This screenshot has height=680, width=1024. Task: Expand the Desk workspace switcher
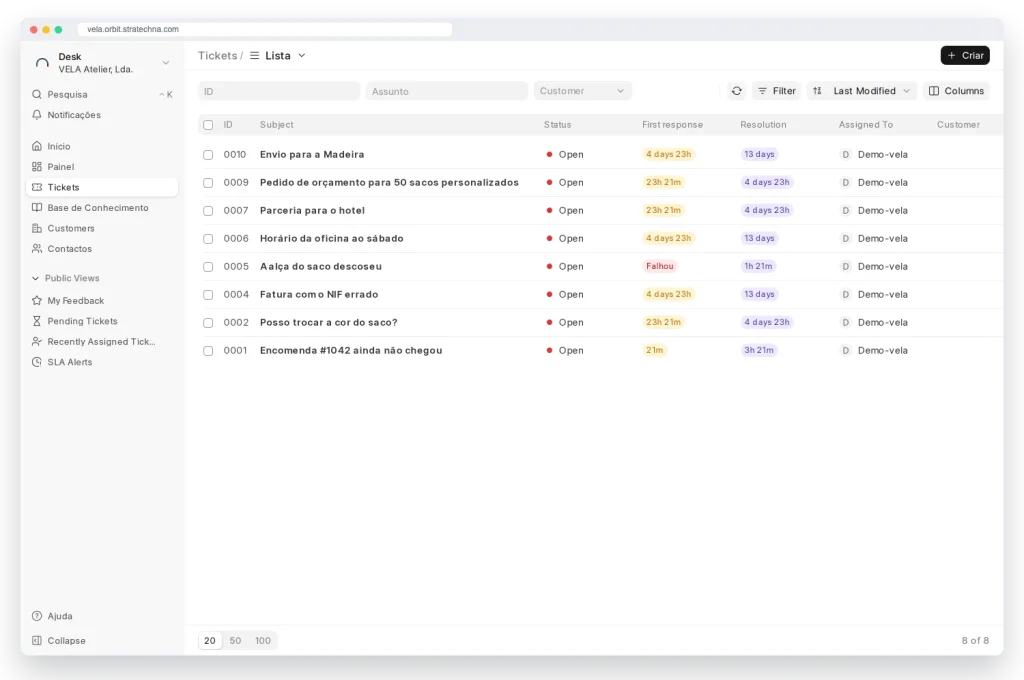click(x=166, y=63)
